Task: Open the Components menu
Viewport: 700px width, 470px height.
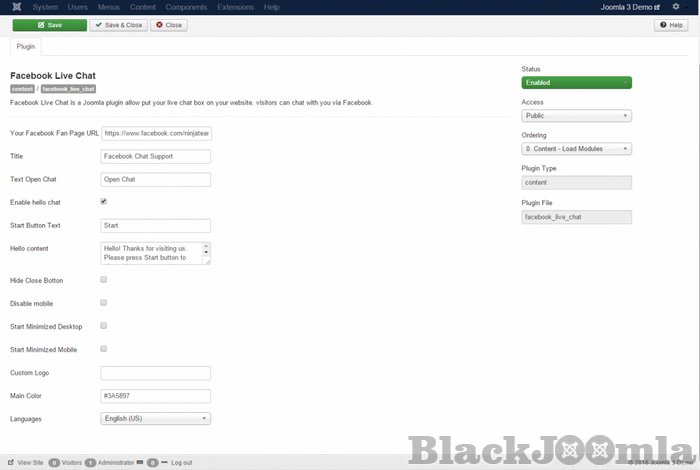Action: pos(186,7)
